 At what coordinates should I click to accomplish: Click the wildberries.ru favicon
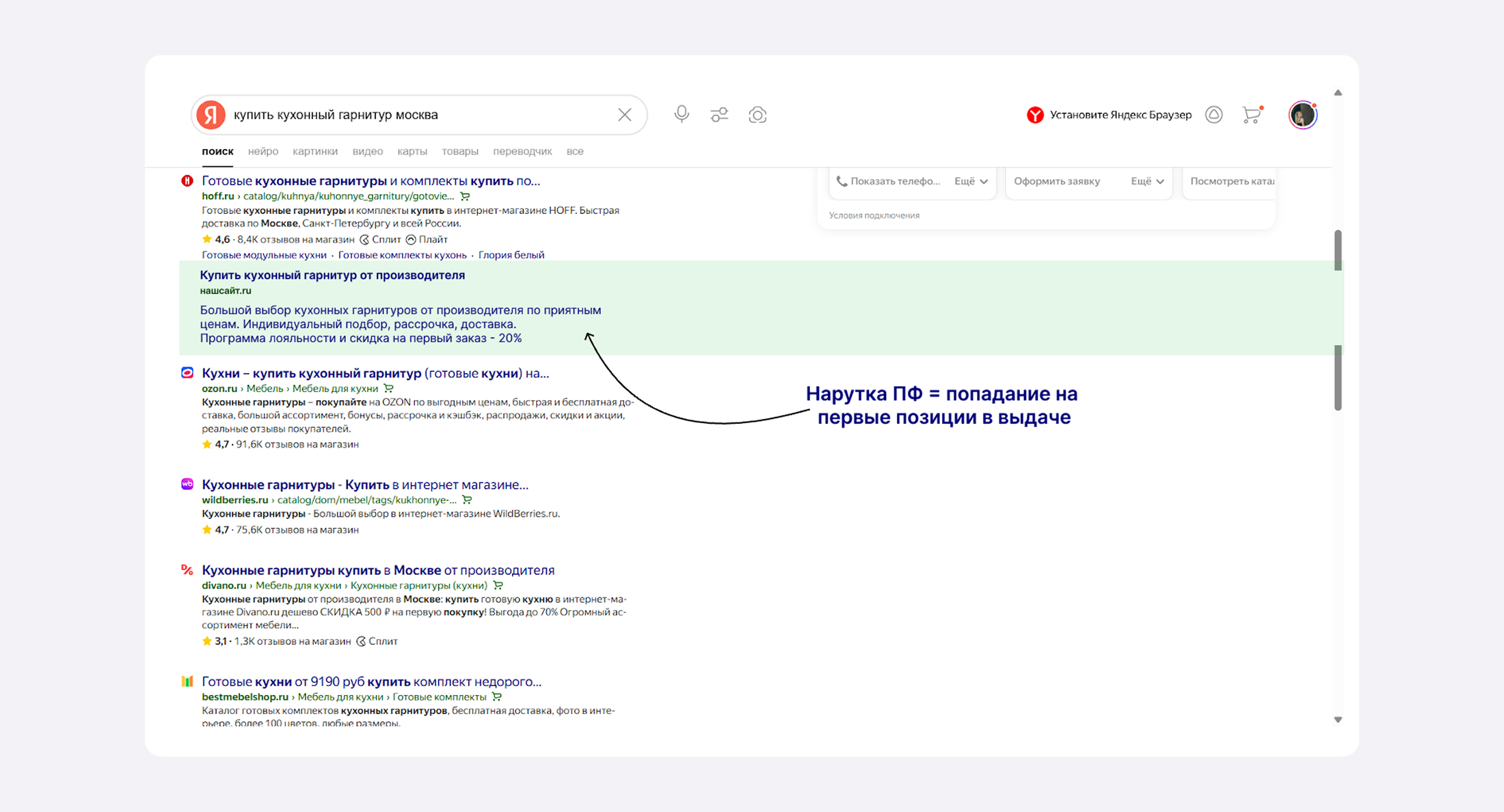187,484
